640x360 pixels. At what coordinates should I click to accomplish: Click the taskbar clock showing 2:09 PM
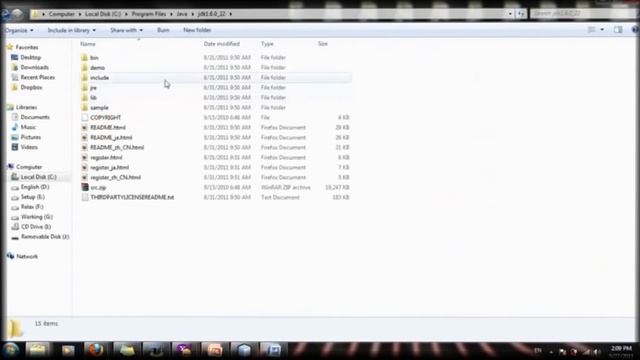621,349
